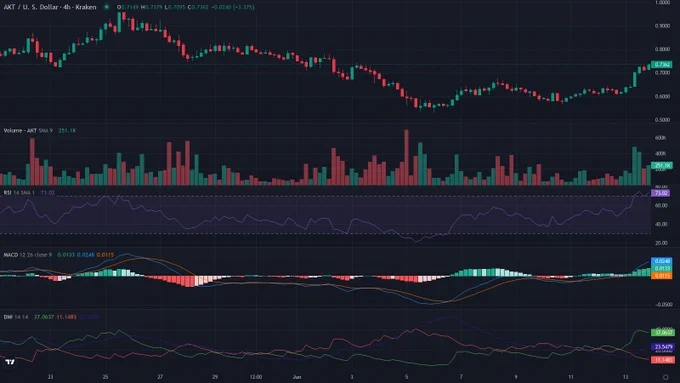Click the RSI value label 73.02 on the scale
The image size is (680, 383).
point(660,193)
